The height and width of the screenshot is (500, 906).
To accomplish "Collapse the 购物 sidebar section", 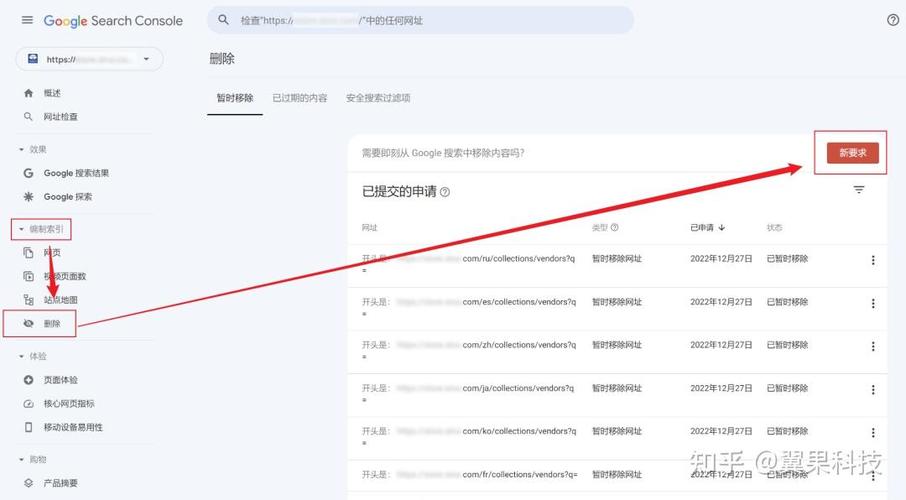I will tap(21, 460).
